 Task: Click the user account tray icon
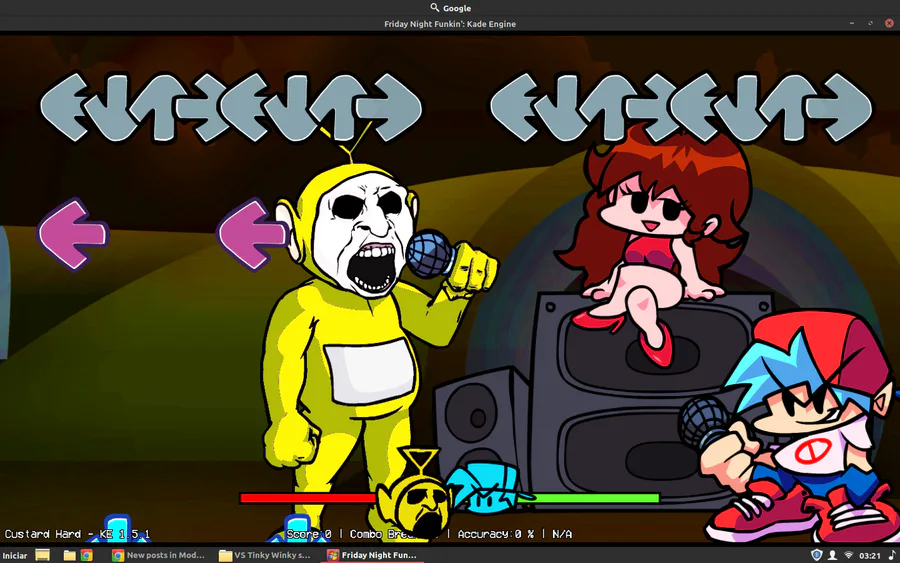[x=832, y=555]
